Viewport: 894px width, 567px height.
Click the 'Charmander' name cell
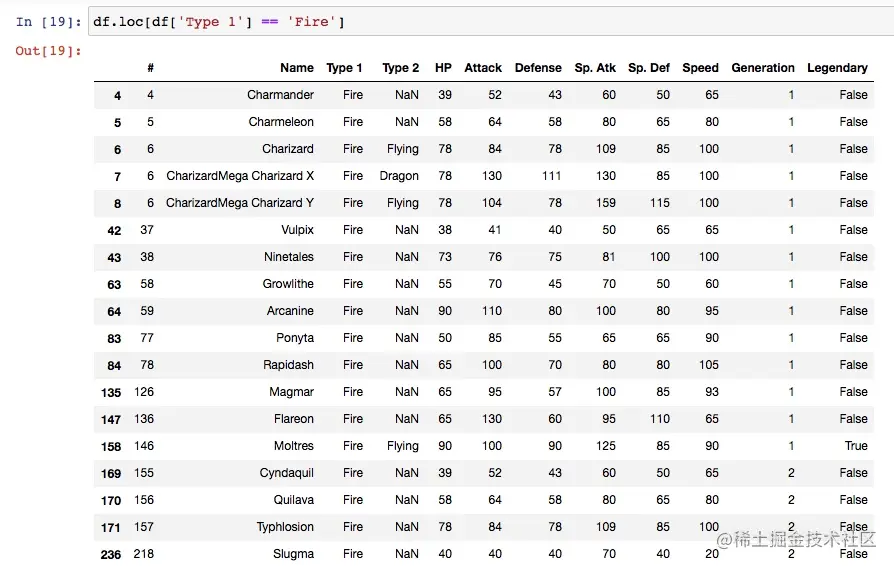point(280,95)
